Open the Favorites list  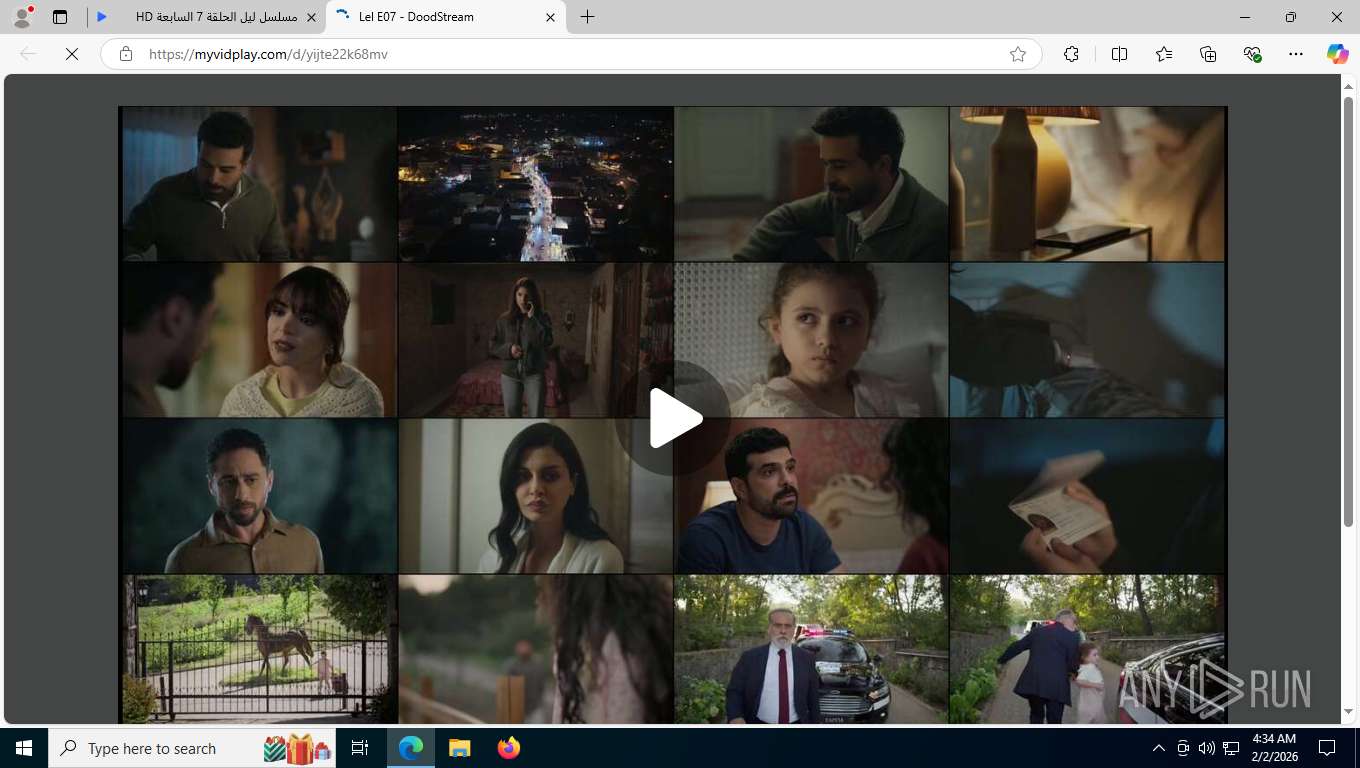(1164, 54)
